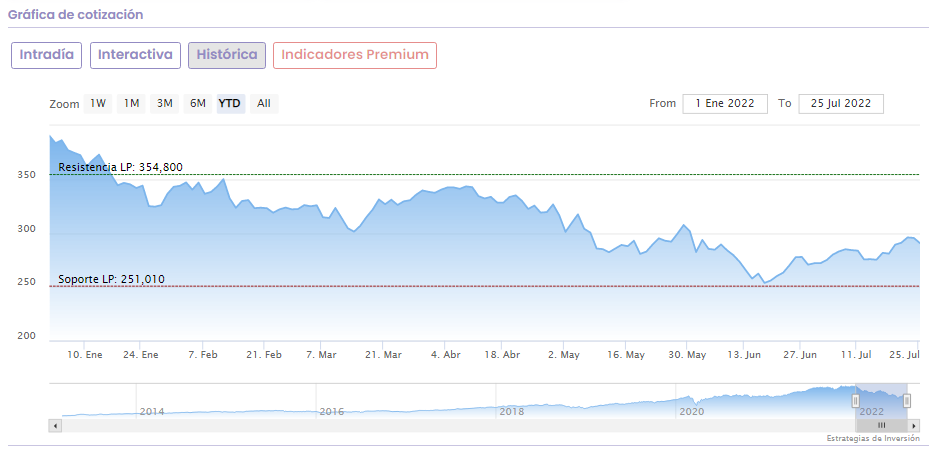
Task: Select the Histórica chart tab
Action: [227, 55]
